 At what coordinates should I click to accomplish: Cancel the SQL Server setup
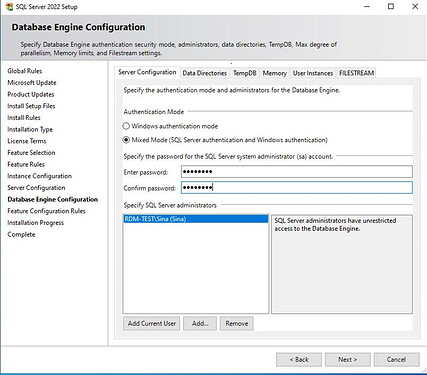click(x=396, y=360)
